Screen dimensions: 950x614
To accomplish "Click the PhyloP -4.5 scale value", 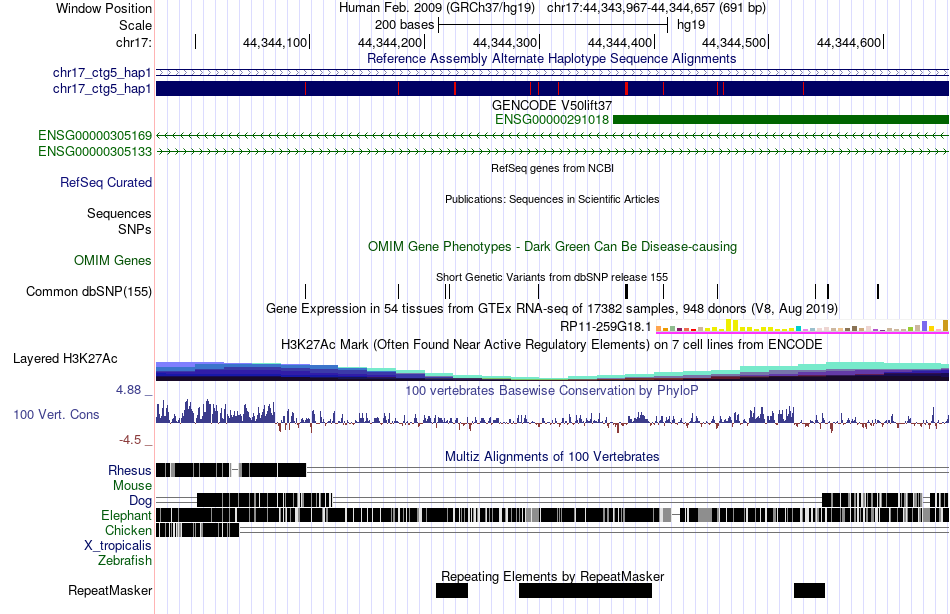I will coord(130,440).
